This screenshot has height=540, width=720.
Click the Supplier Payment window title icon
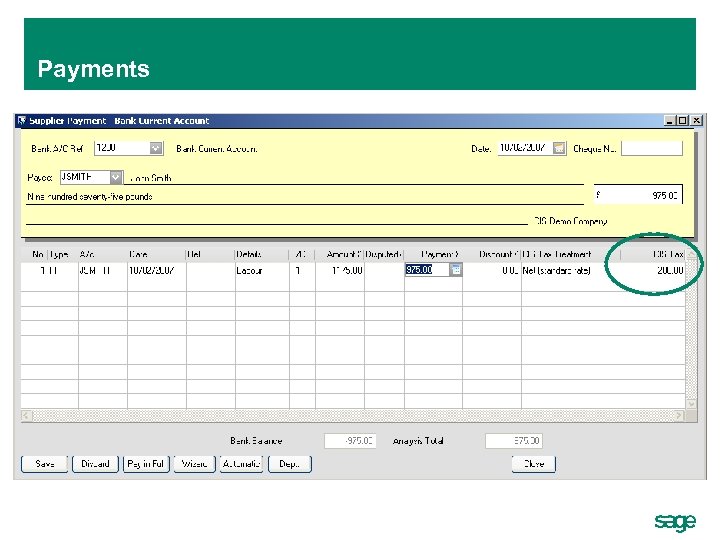[x=22, y=120]
